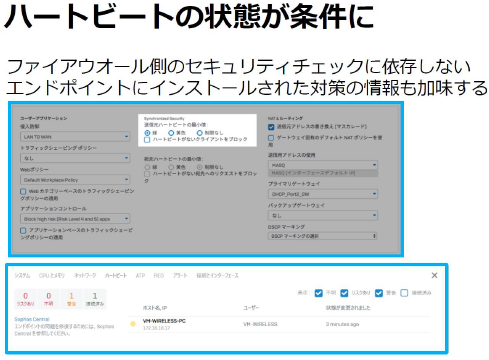Click the 警告 counter tile showing 1
The height and width of the screenshot is (360, 489).
pyautogui.click(x=71, y=299)
